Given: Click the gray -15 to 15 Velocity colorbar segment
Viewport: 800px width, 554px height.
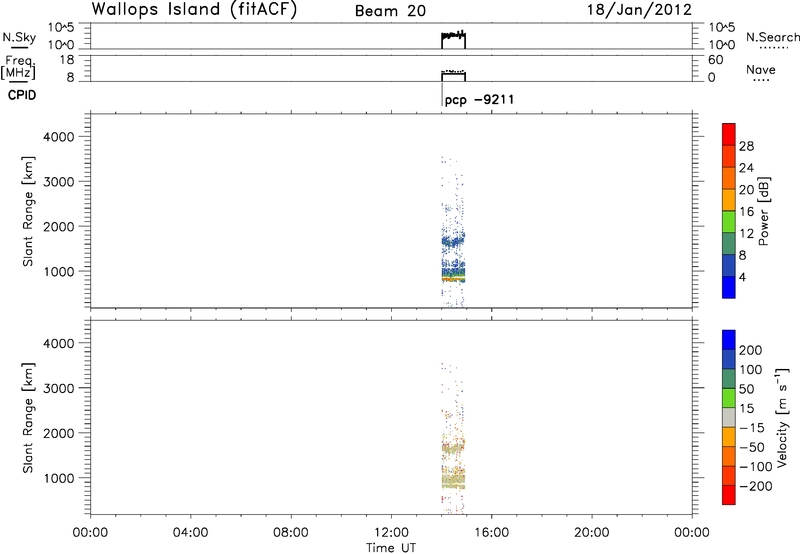Looking at the screenshot, I should coord(729,418).
